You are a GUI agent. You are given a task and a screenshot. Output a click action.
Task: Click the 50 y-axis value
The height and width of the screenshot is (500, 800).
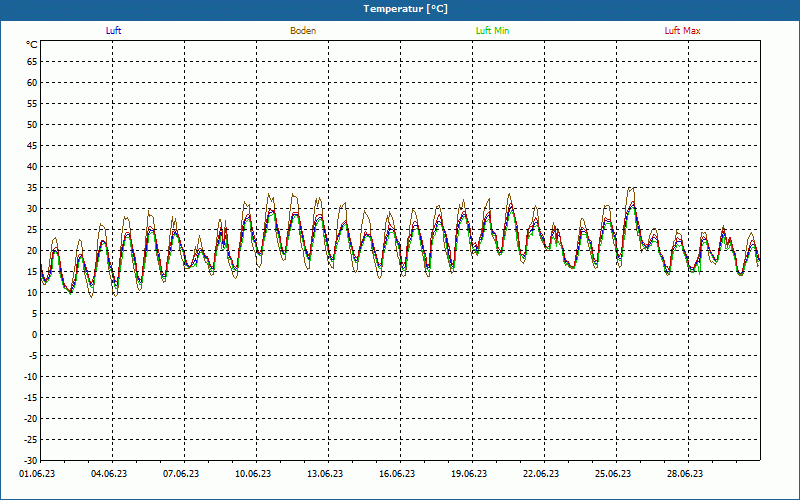click(x=32, y=124)
